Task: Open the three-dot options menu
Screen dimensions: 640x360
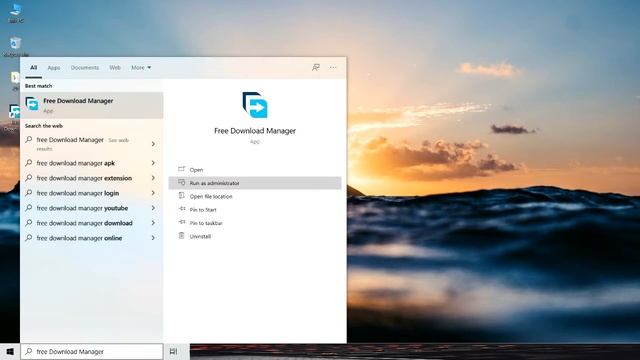Action: point(333,67)
